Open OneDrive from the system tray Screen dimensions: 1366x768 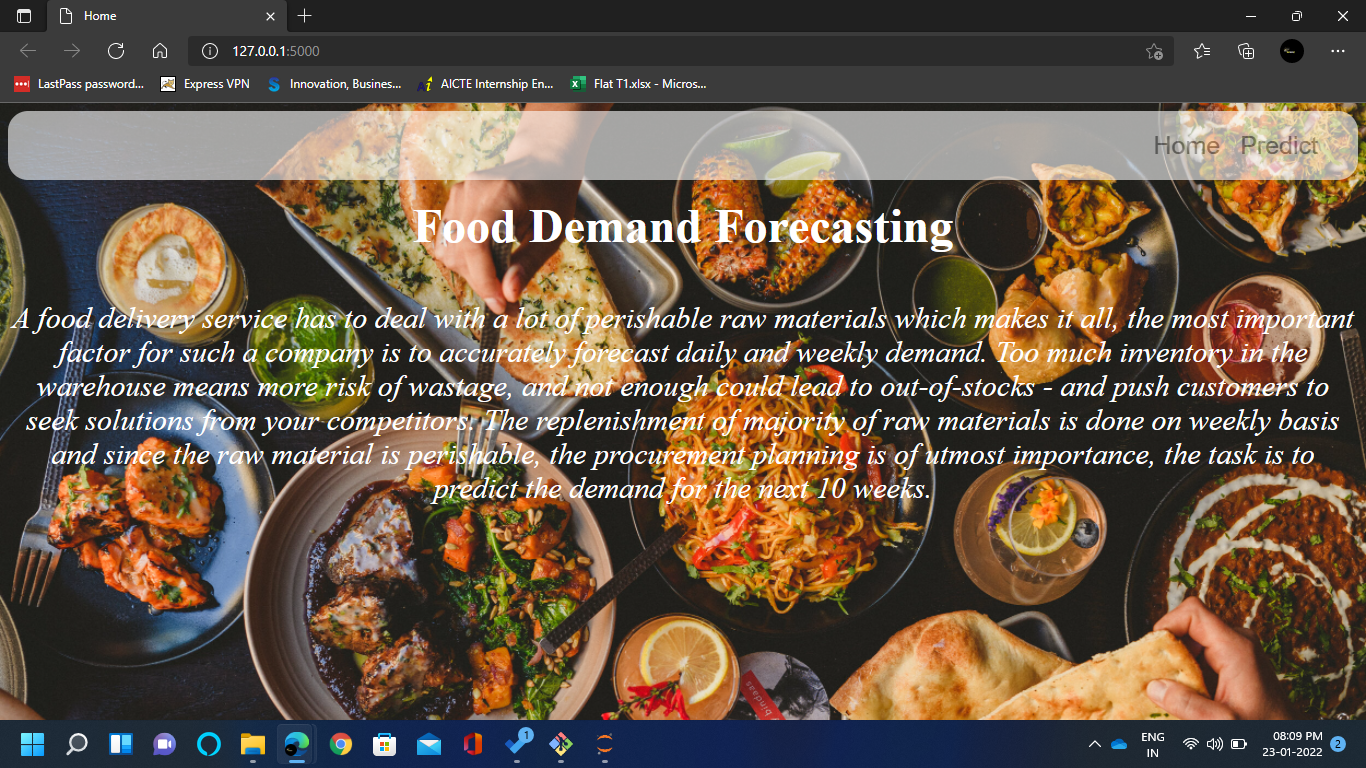click(x=1118, y=744)
